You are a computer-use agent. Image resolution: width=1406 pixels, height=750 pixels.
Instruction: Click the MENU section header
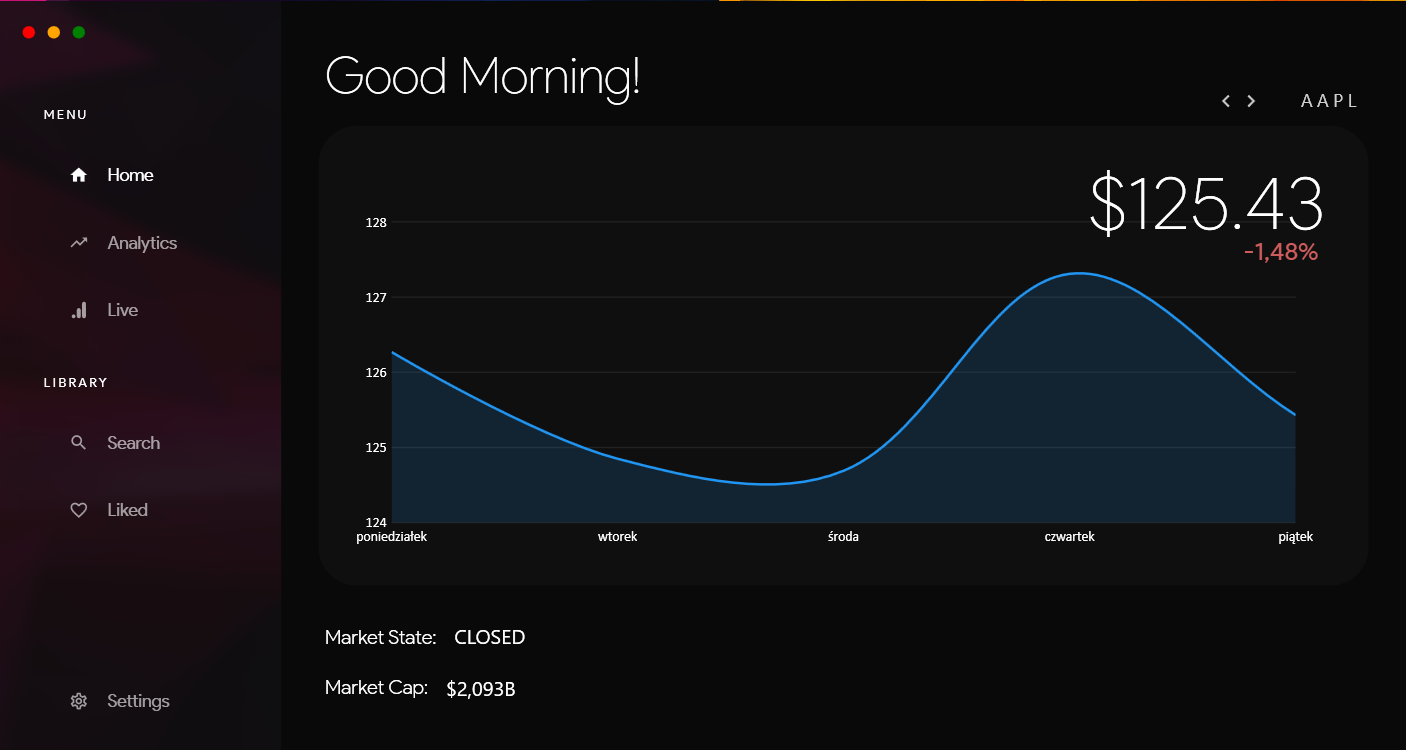click(x=66, y=115)
